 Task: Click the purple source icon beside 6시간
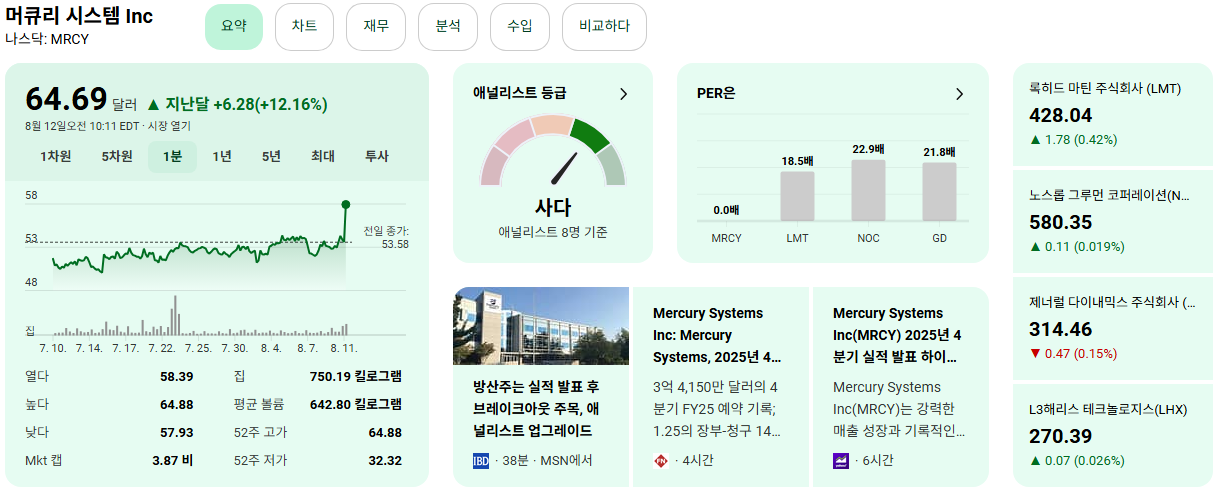pyautogui.click(x=840, y=460)
